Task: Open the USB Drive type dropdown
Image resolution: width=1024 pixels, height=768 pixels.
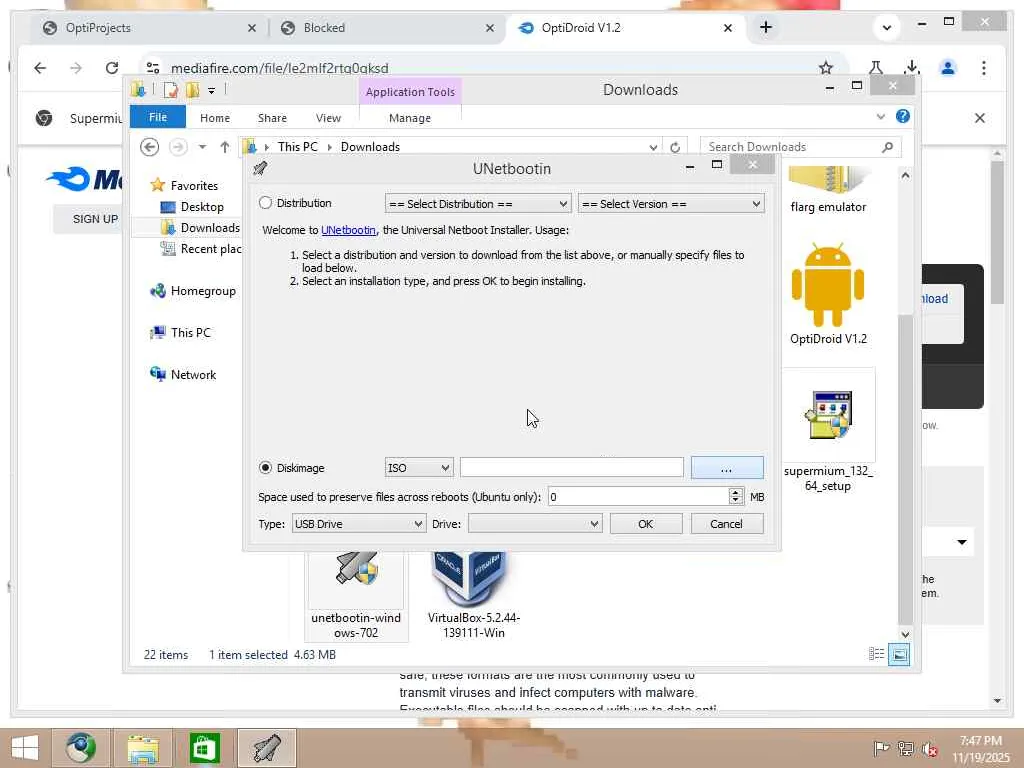Action: coord(358,524)
